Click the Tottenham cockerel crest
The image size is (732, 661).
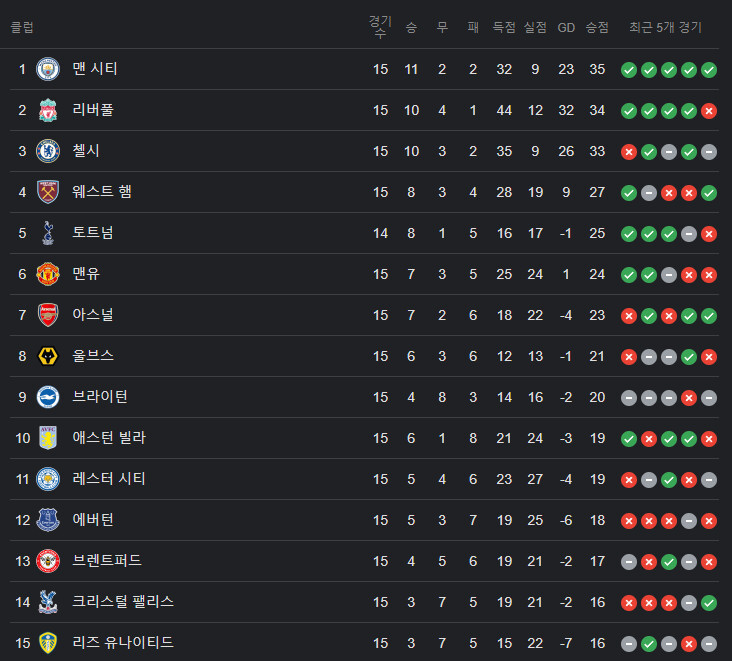[x=48, y=233]
